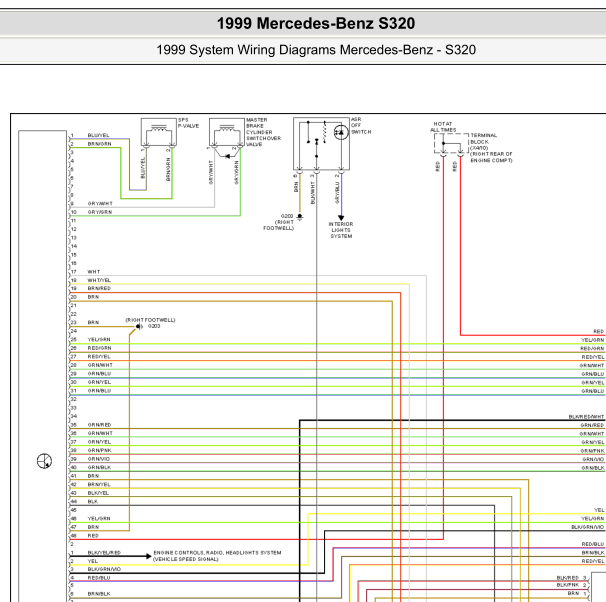606x602 pixels.
Task: Click pin 29 'GRN/BLU' wire label
Action: pos(99,374)
